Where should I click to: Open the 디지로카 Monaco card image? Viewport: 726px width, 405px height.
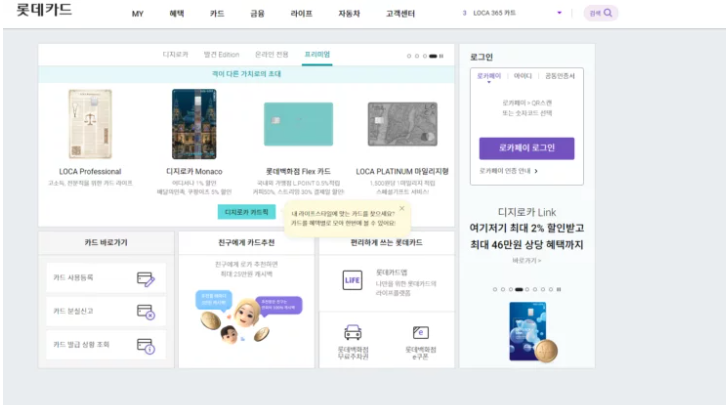194,124
